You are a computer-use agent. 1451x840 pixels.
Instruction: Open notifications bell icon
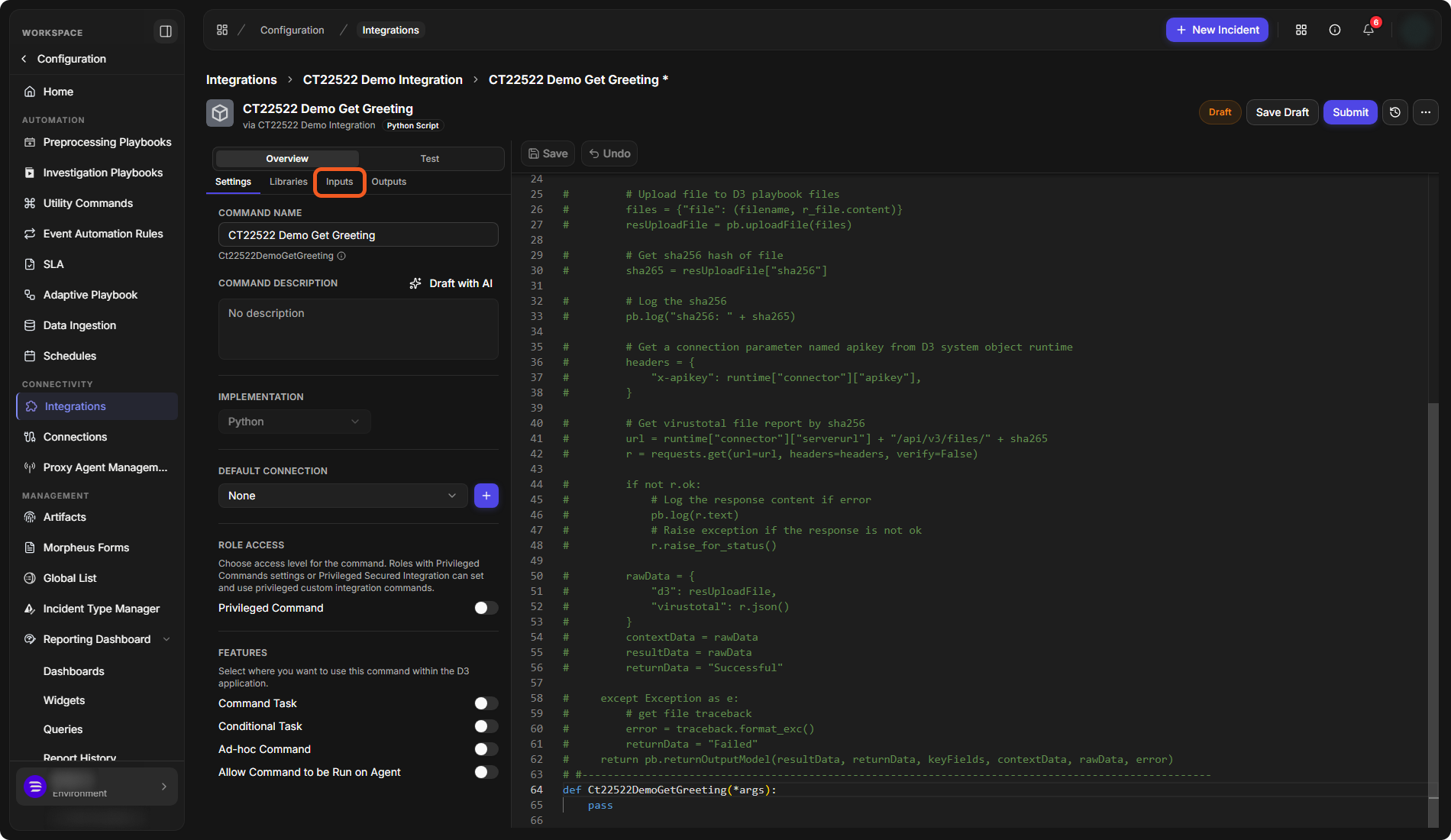[x=1369, y=30]
